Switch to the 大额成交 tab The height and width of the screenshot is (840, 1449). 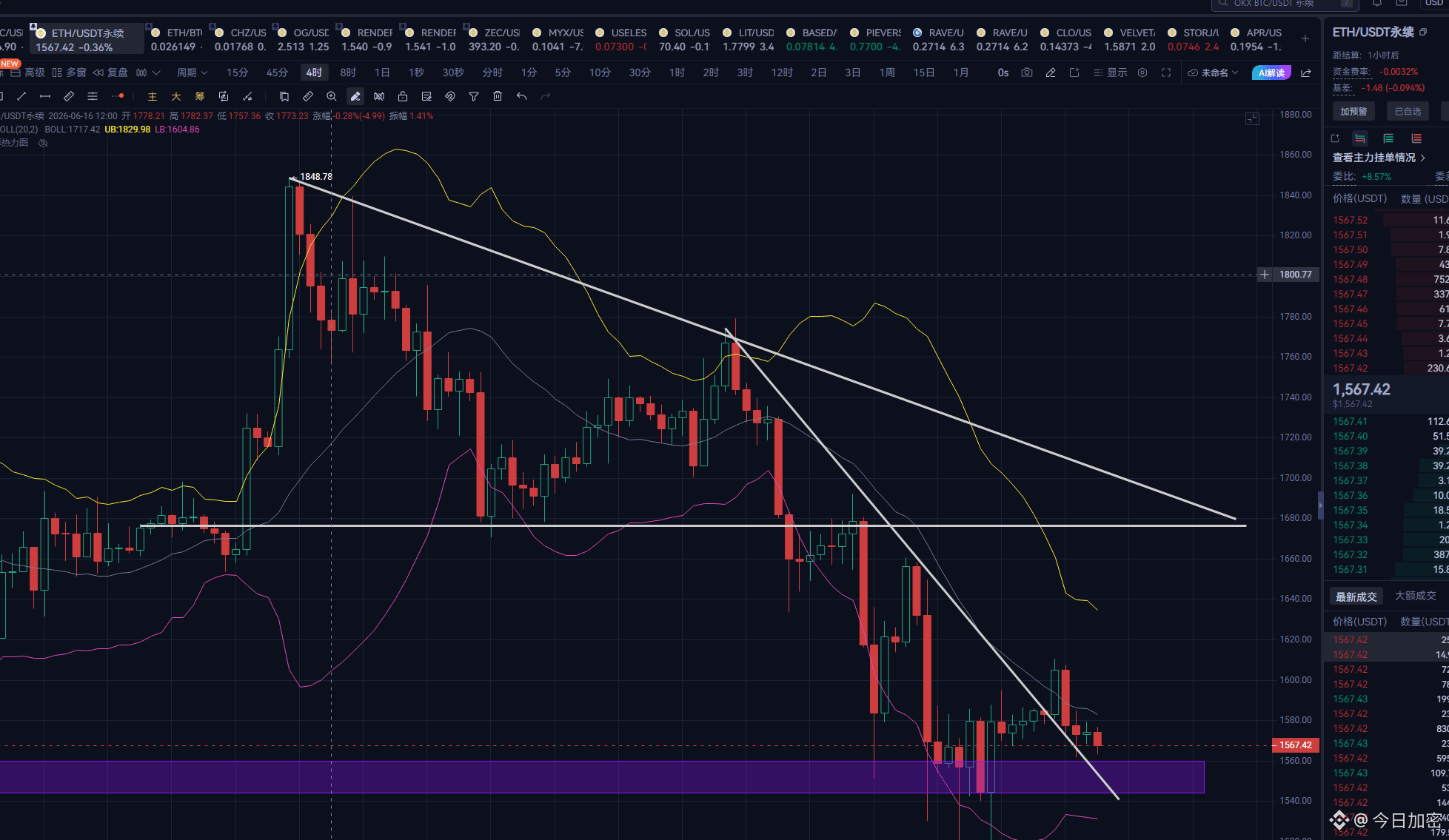(x=1415, y=596)
